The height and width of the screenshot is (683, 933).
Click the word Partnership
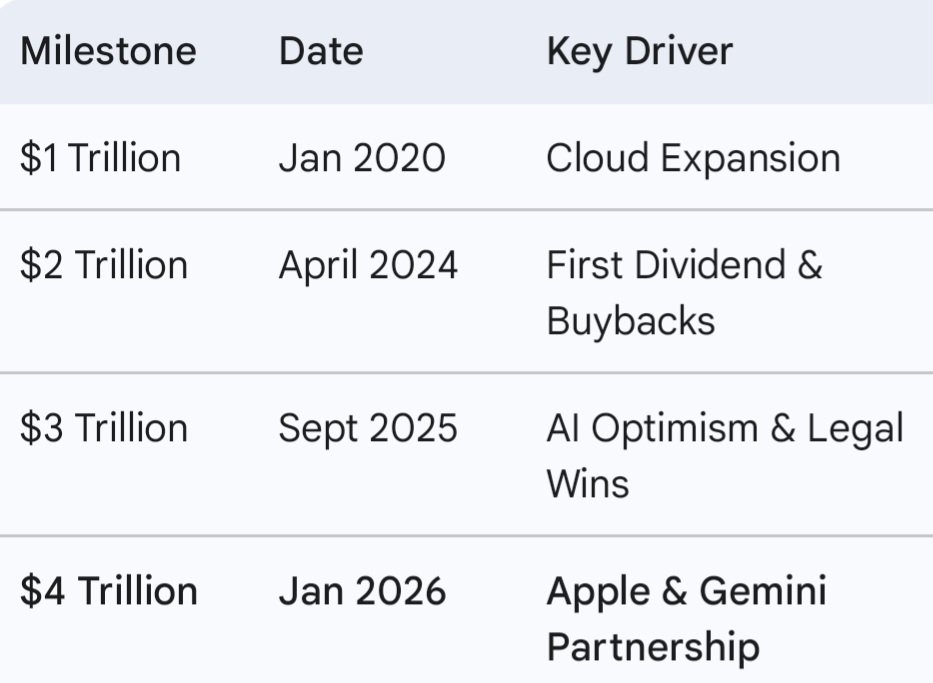pos(652,647)
